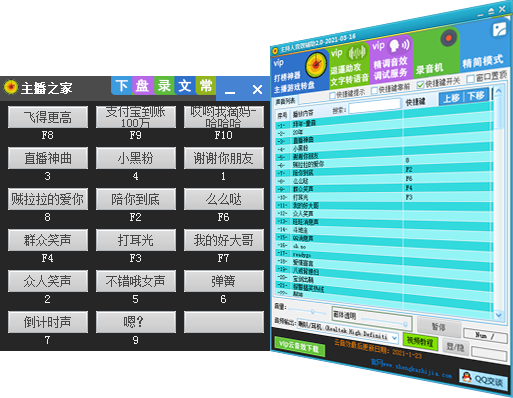Click the 主播之家 logo icon in the compact window
Viewport: 513px width, 398px height.
point(11,87)
